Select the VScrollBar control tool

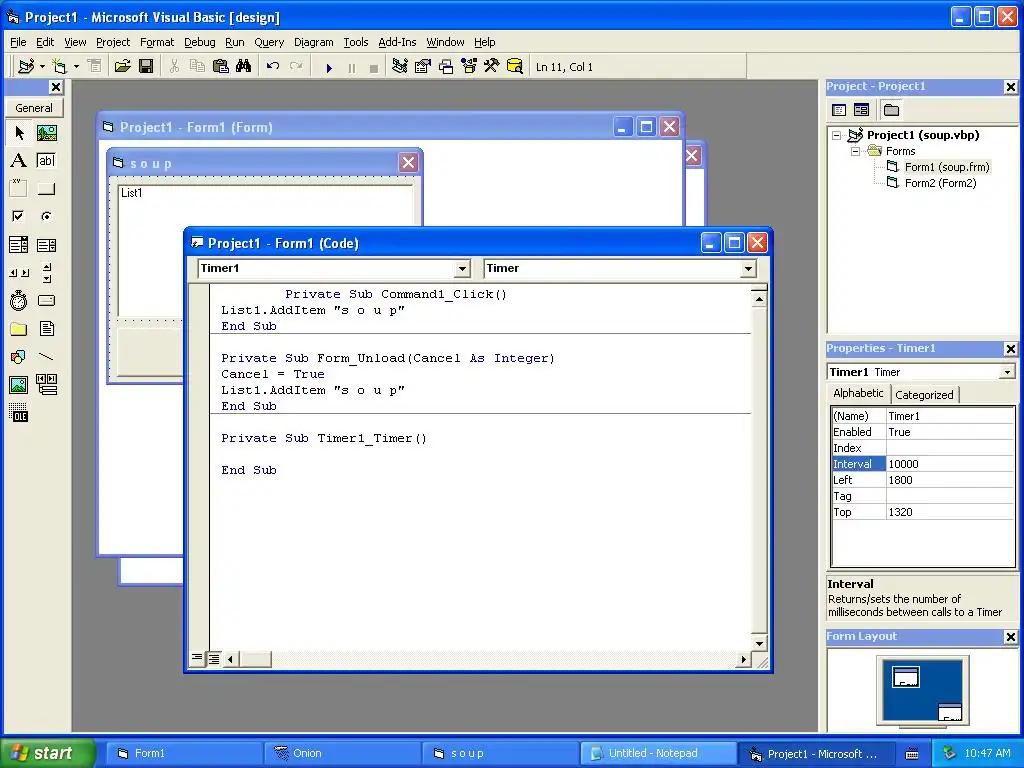[x=46, y=272]
